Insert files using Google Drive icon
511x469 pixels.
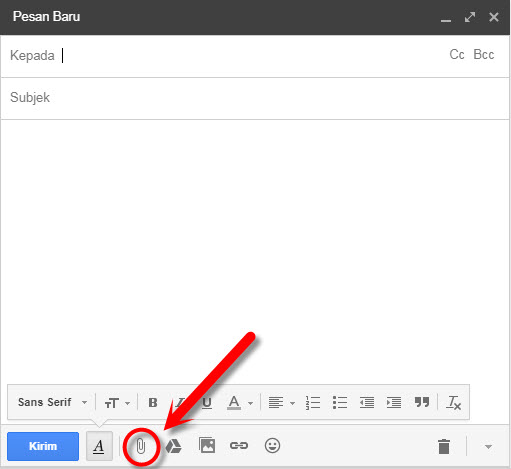pyautogui.click(x=173, y=446)
